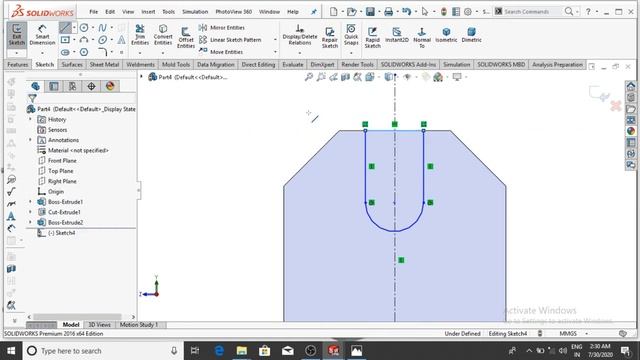Open Motion Study 1 tab
The image size is (640, 360).
(x=139, y=324)
